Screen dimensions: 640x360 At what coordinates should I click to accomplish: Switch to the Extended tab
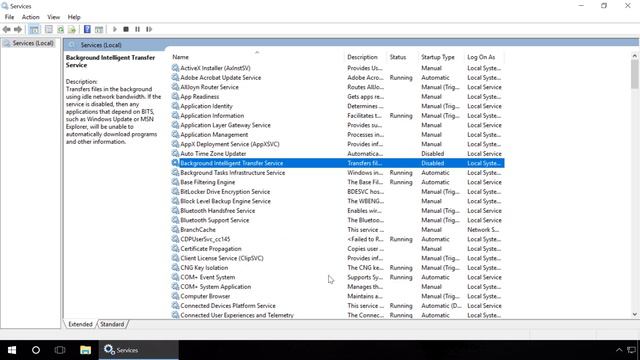80,324
